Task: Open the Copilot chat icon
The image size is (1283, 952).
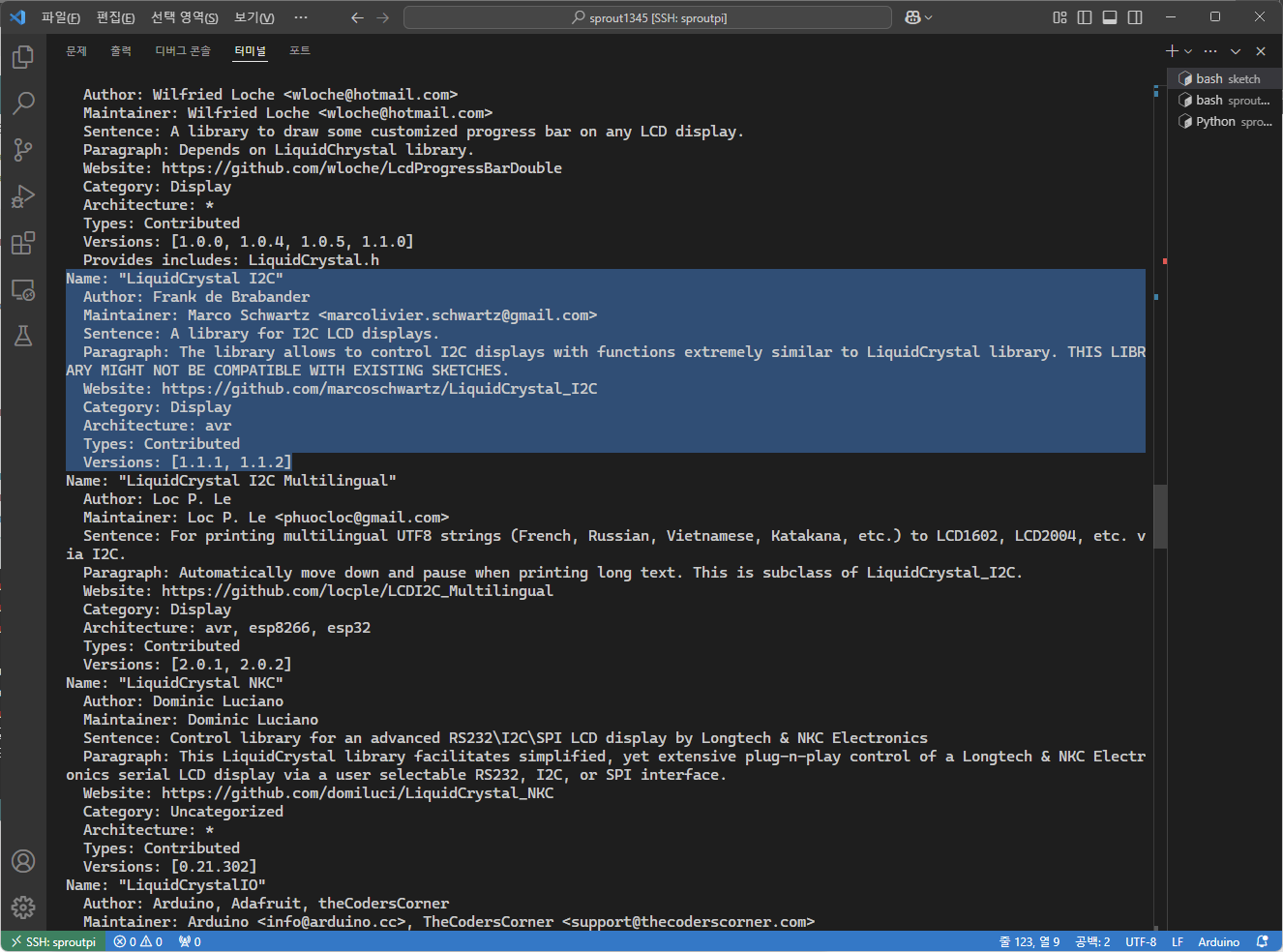Action: [912, 17]
